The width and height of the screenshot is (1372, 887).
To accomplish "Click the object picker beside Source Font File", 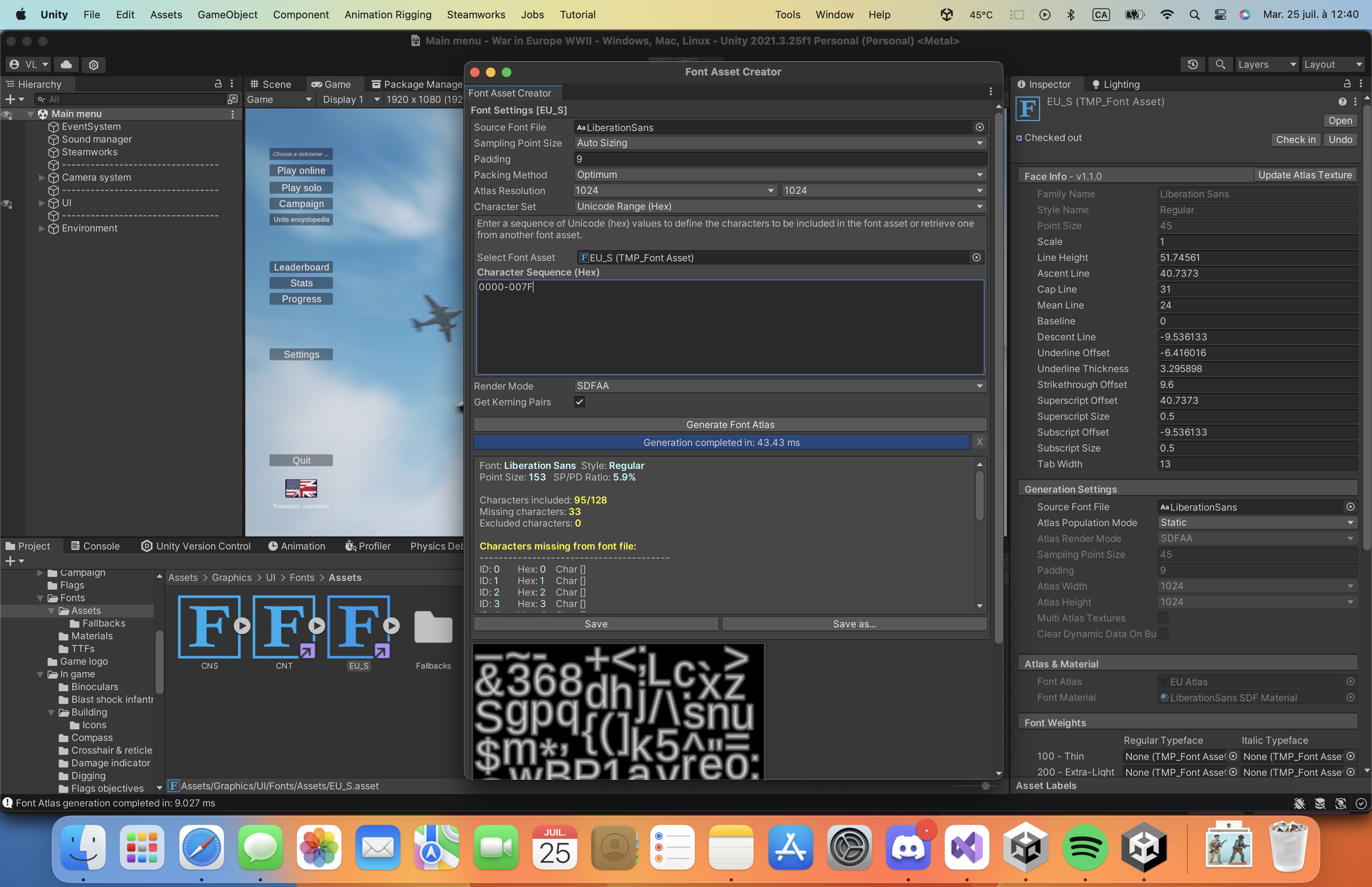I will pyautogui.click(x=979, y=127).
